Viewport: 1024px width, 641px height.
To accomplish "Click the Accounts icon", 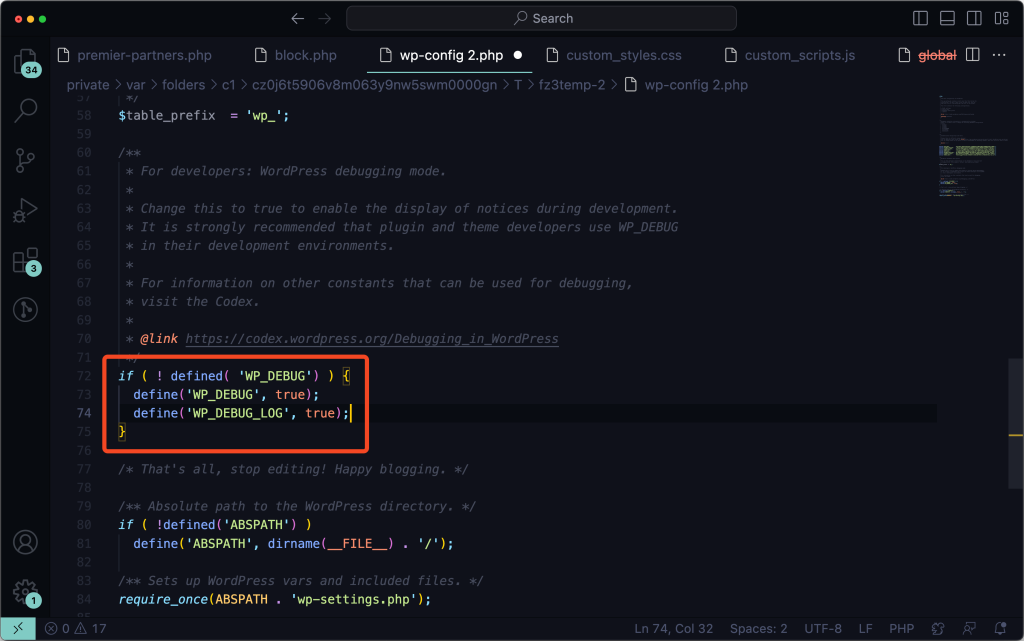I will click(x=25, y=543).
